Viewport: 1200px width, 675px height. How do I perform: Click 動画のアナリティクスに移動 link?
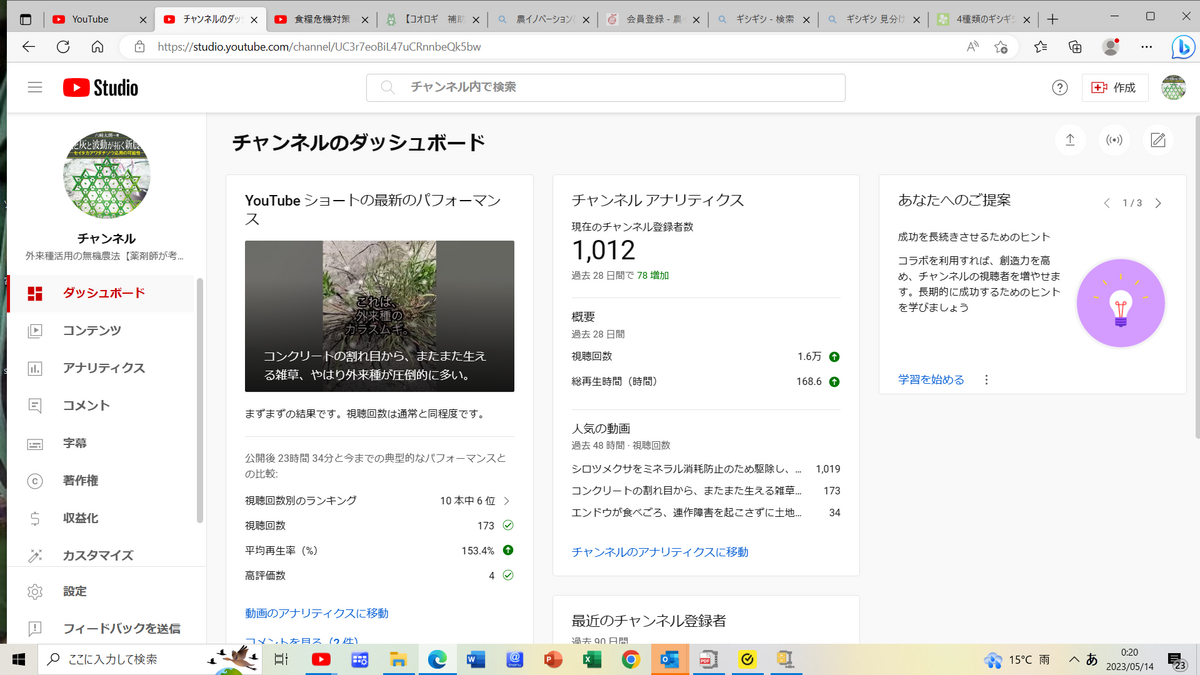316,613
